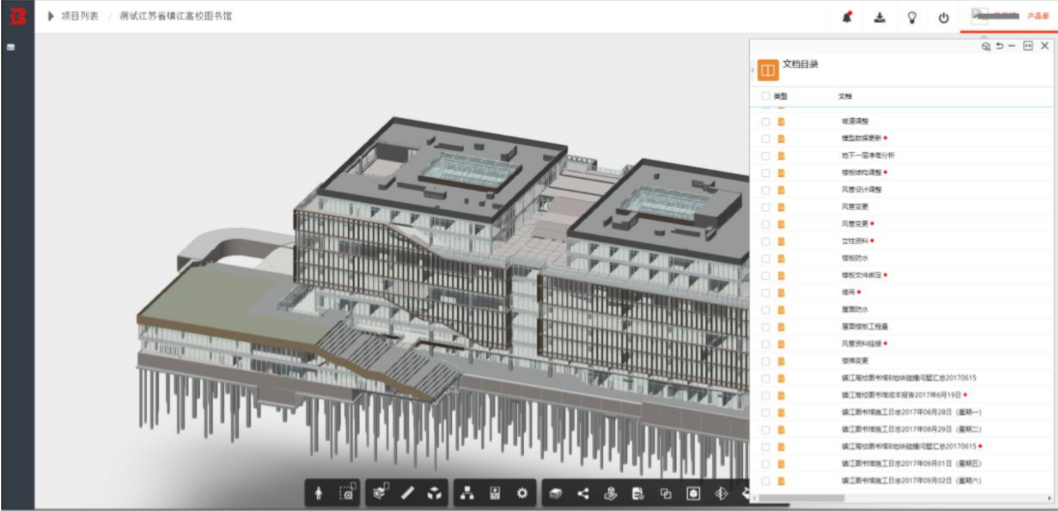Open the 测试江苏省镇江高校图书馆 breadcrumb
The image size is (1058, 511).
click(175, 17)
